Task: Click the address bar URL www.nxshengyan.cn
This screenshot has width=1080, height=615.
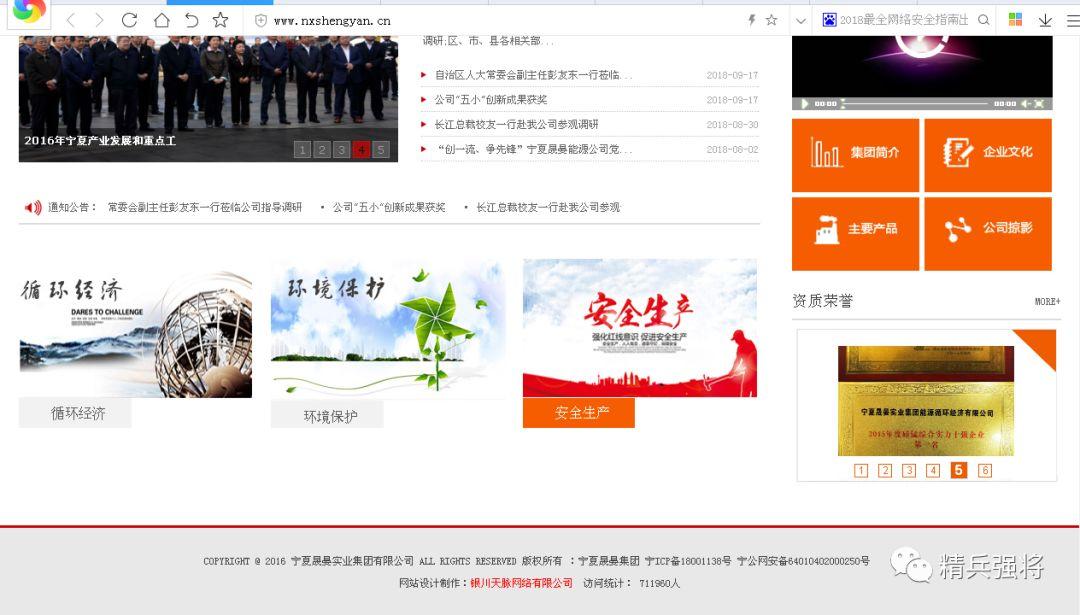Action: point(332,21)
